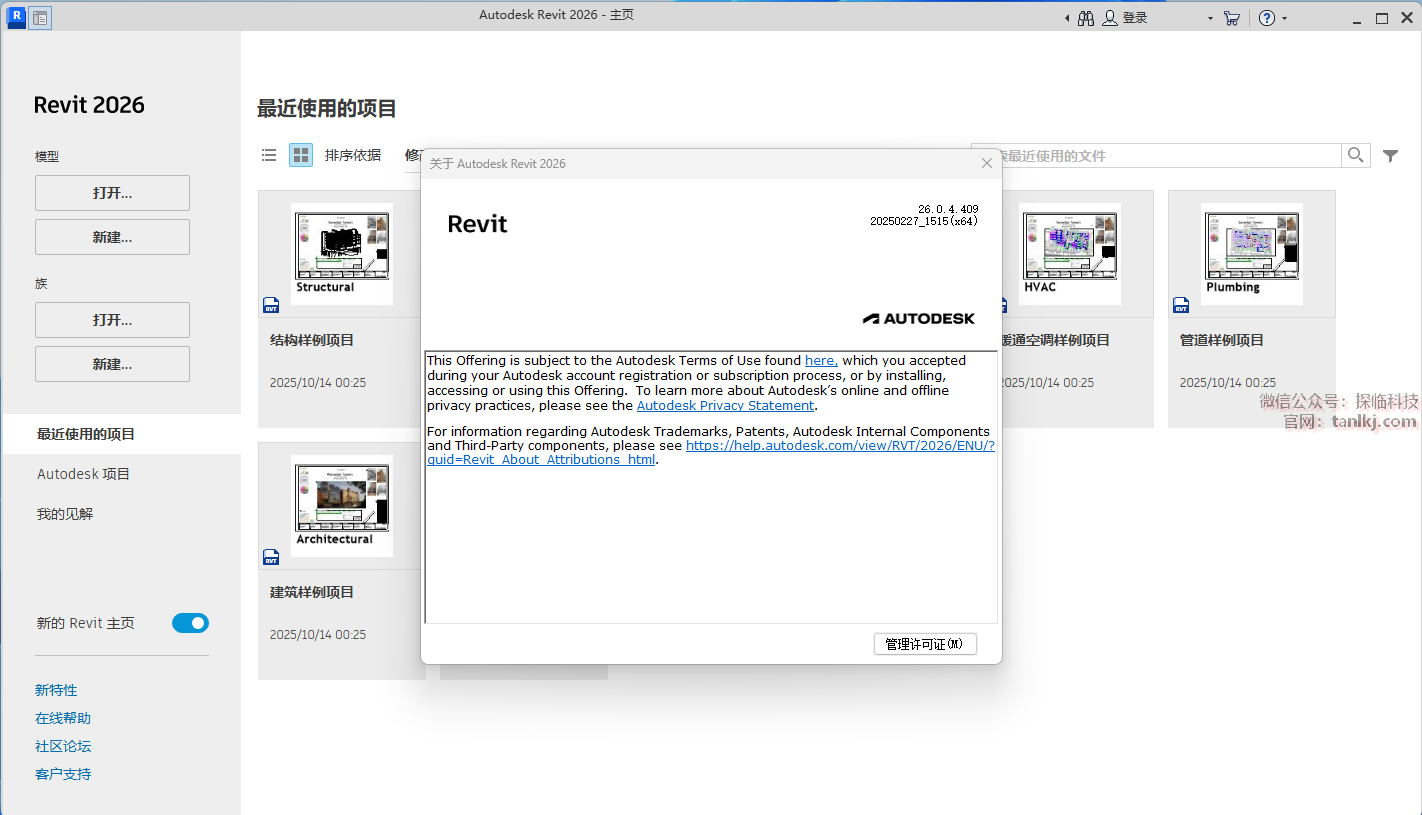Maximize the Revit main window
1422x815 pixels.
coord(1382,18)
